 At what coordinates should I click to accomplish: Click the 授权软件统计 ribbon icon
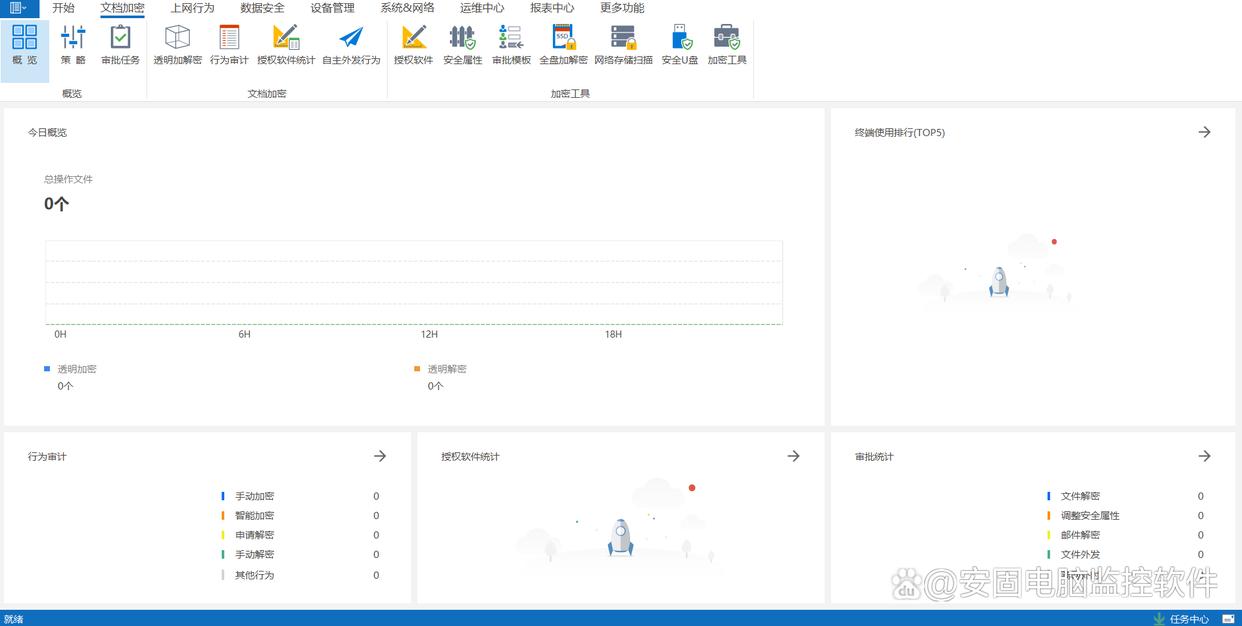click(286, 38)
